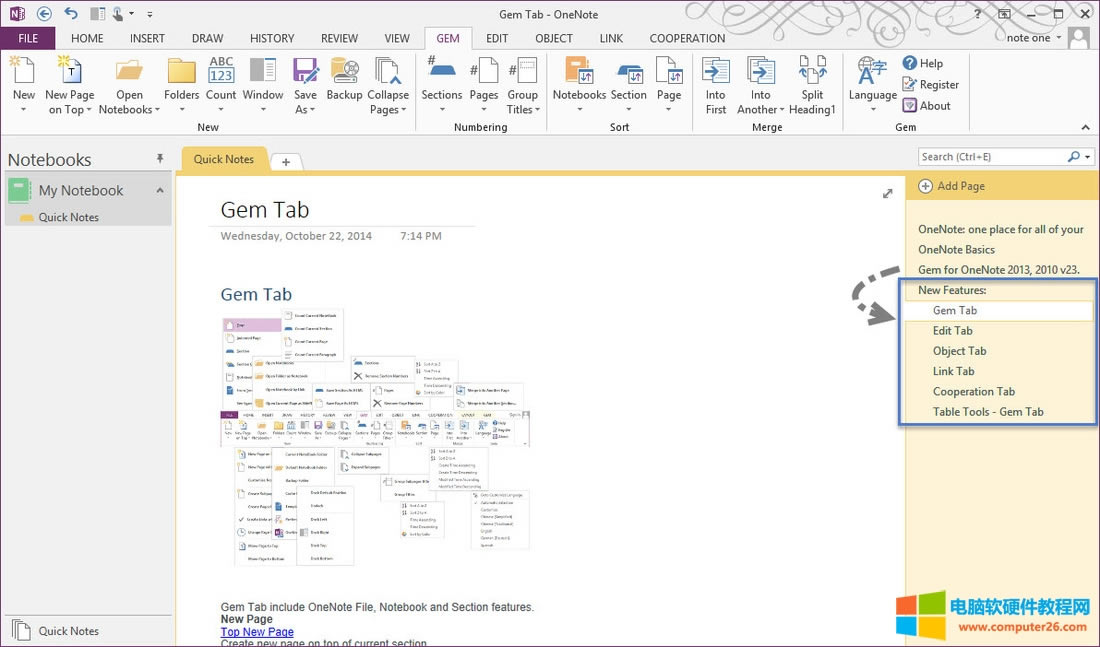The height and width of the screenshot is (647, 1100).
Task: Open the FILE menu
Action: pos(28,38)
